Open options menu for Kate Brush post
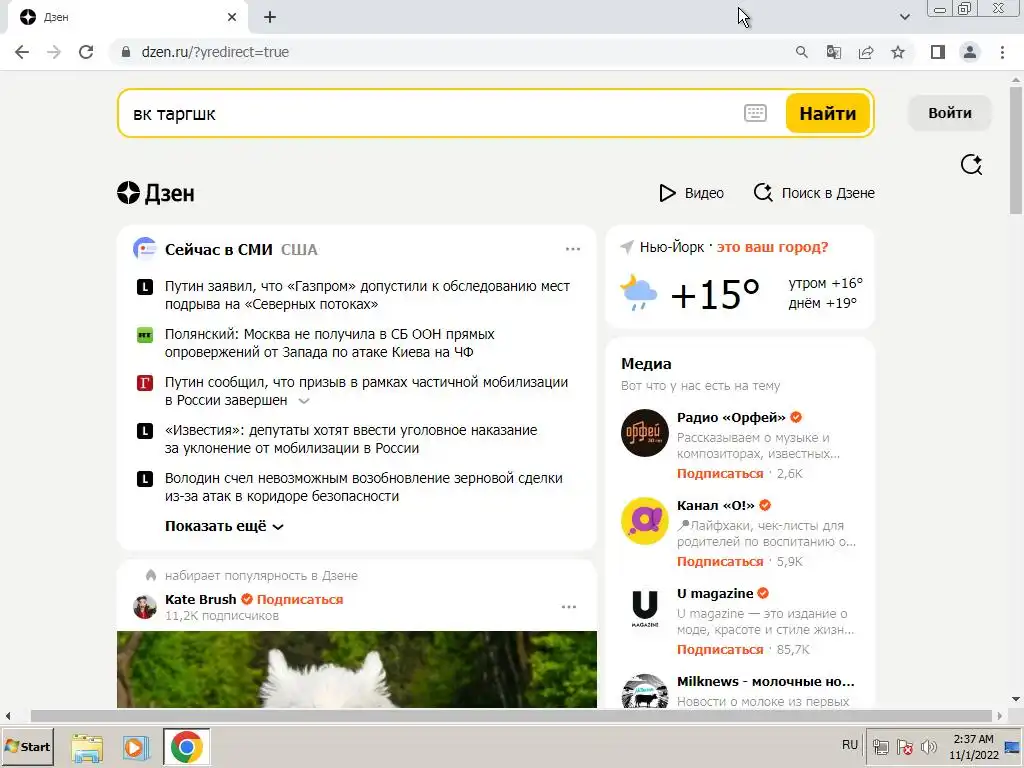 click(569, 607)
